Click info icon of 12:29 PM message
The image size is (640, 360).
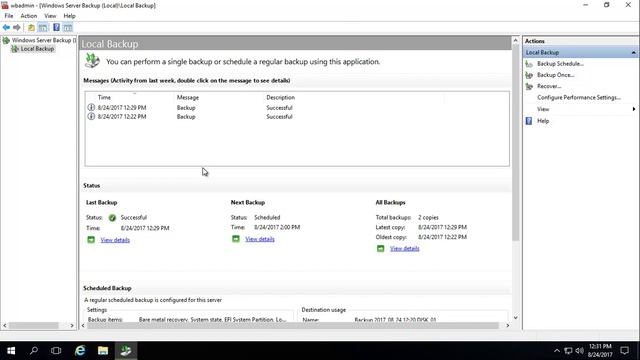(91, 107)
